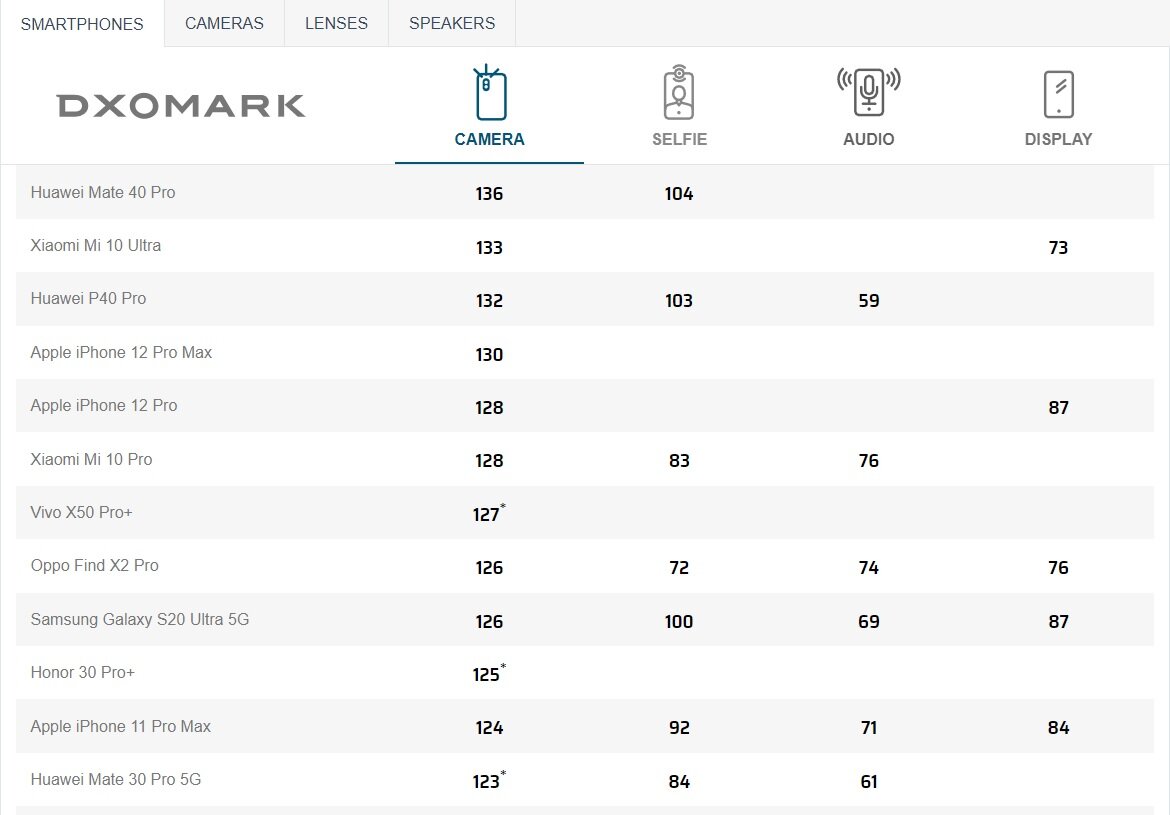Click Apple iPhone 12 Pro Max
The image size is (1170, 815).
pyautogui.click(x=121, y=352)
